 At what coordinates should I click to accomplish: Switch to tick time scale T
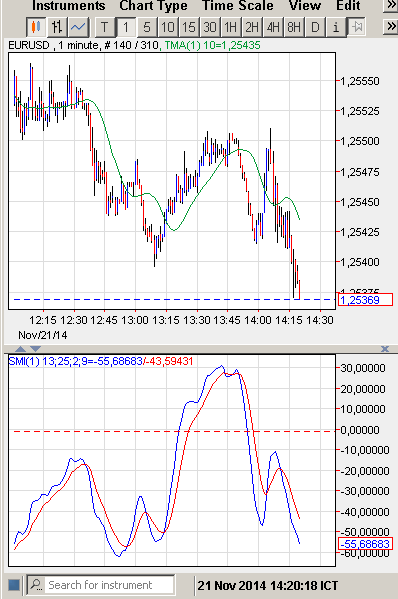[x=104, y=27]
